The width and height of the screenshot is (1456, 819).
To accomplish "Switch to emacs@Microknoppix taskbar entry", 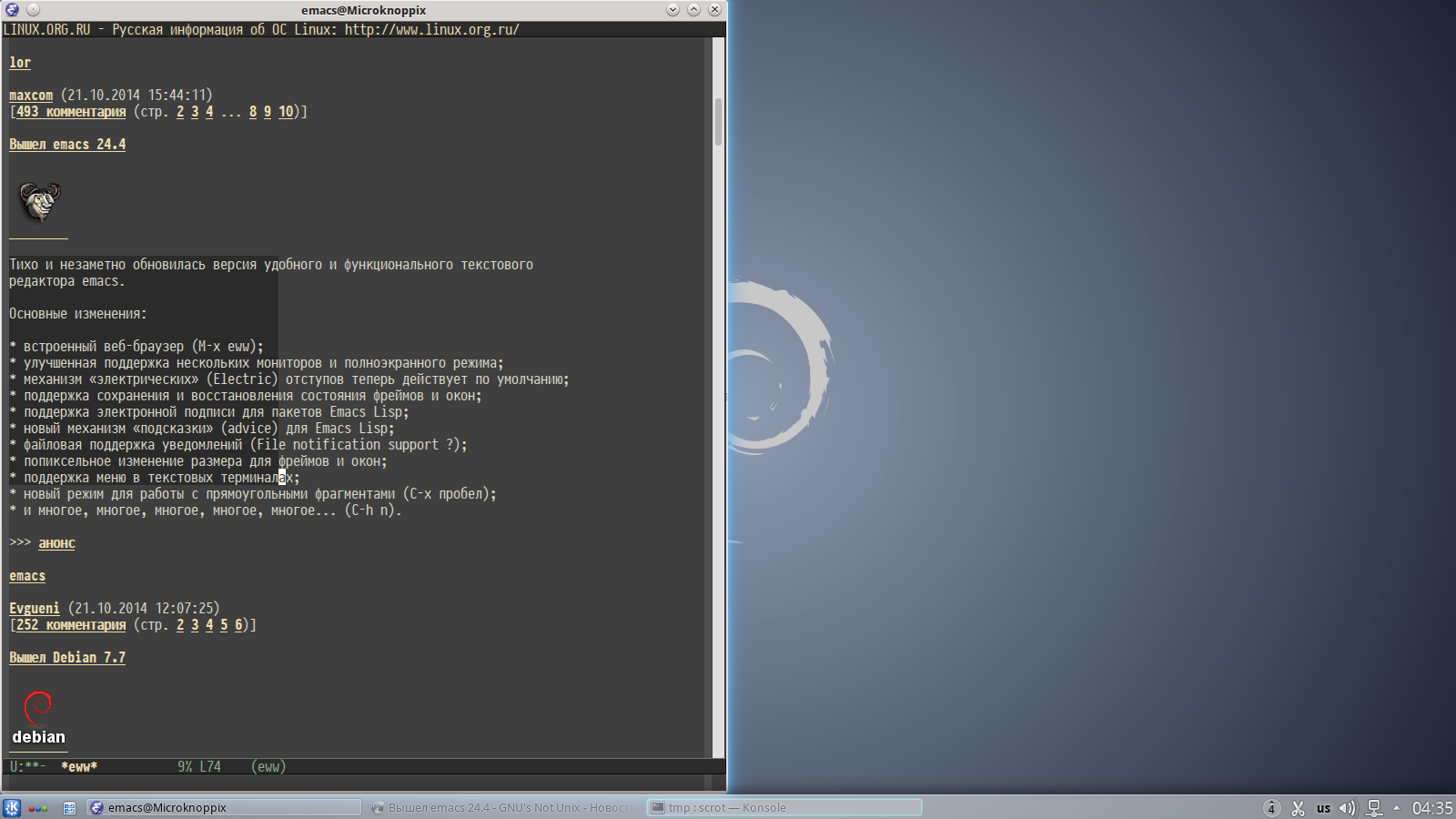I will pyautogui.click(x=225, y=807).
